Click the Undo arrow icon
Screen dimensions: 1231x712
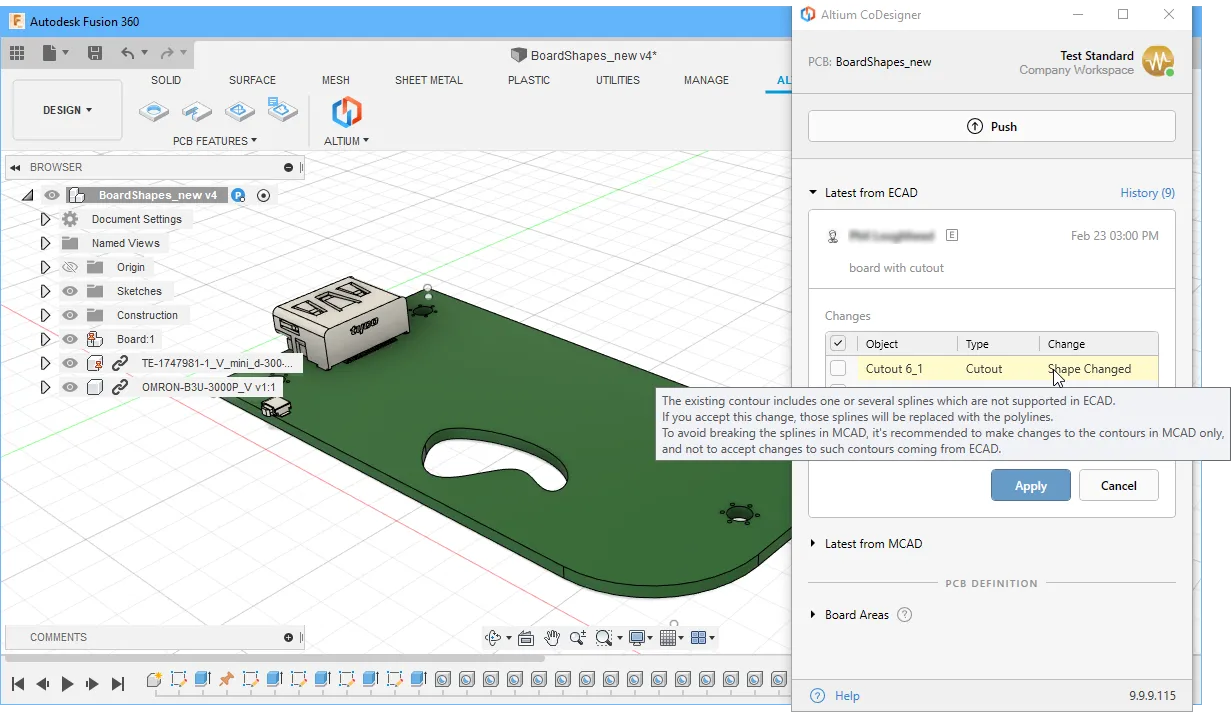[x=127, y=53]
